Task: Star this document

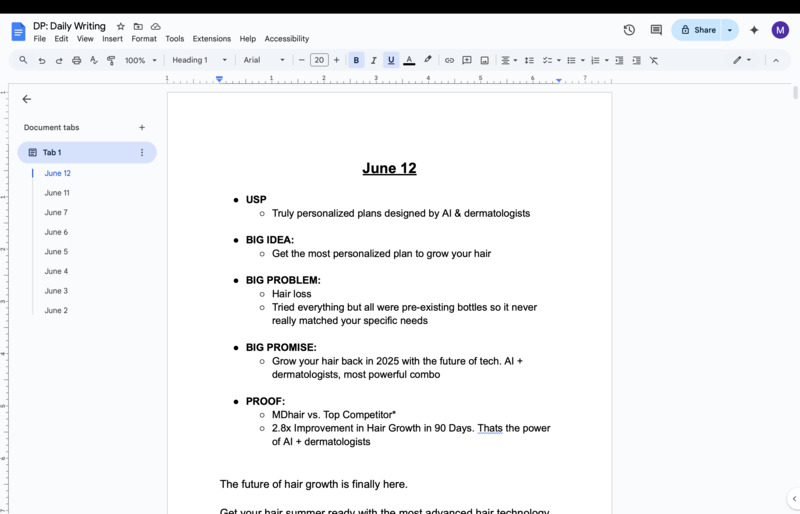Action: coord(120,26)
